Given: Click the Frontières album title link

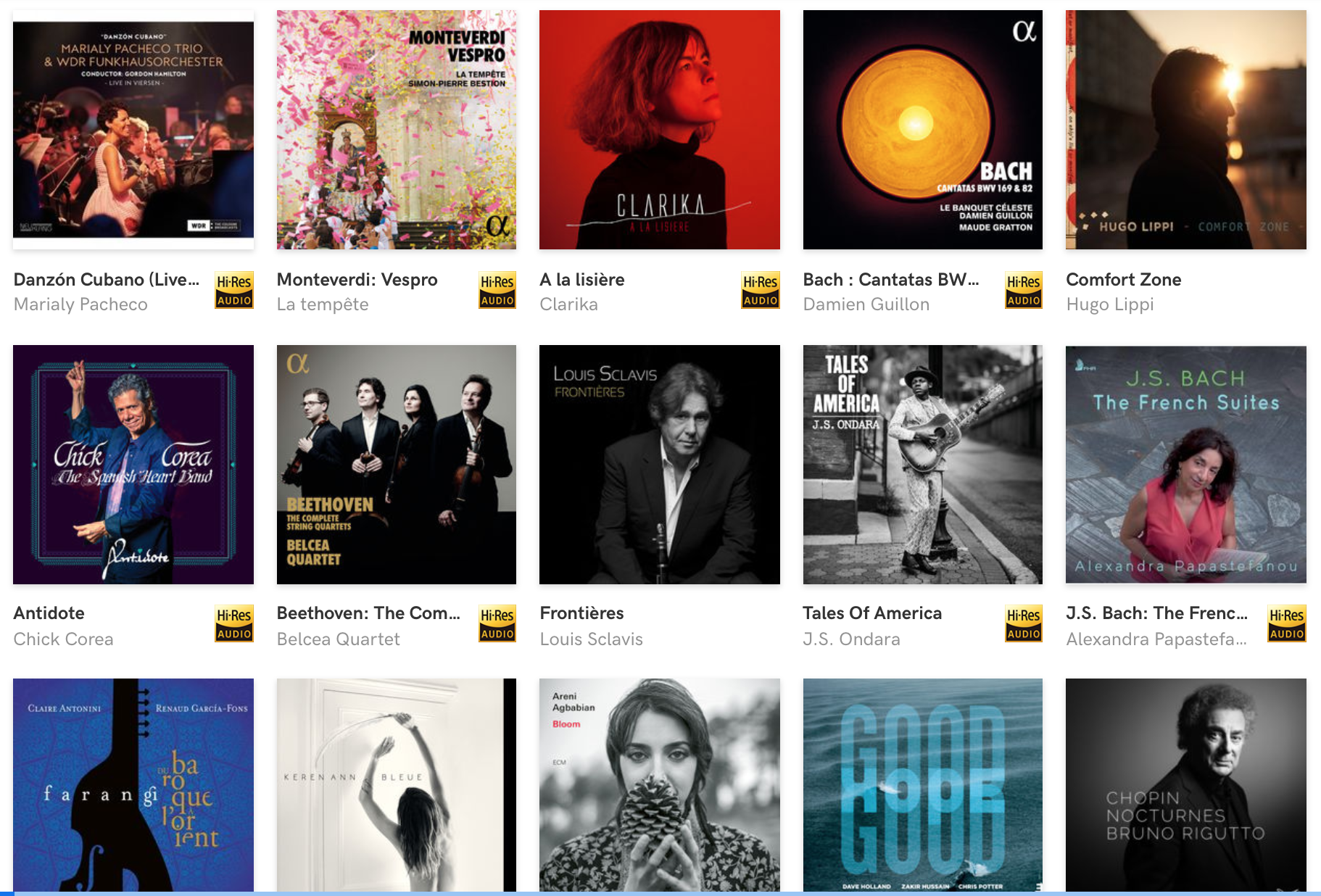Looking at the screenshot, I should pyautogui.click(x=581, y=613).
